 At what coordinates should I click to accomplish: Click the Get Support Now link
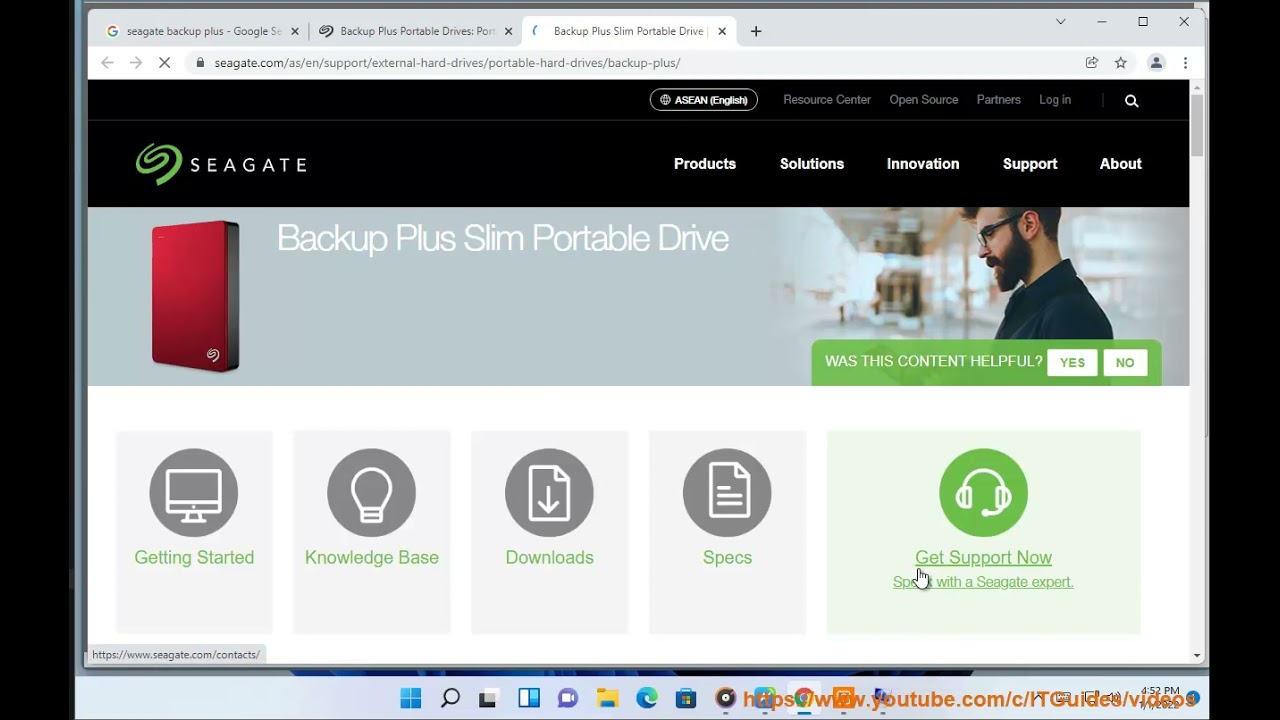point(983,558)
